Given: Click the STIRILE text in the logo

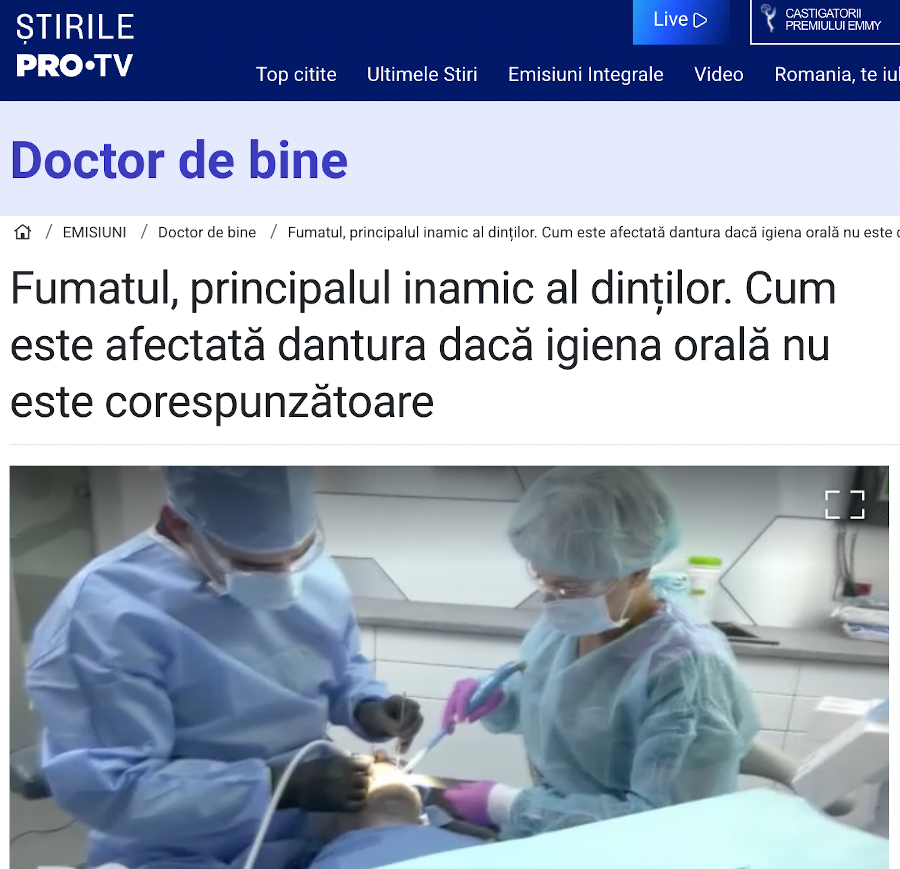Looking at the screenshot, I should click(x=75, y=28).
